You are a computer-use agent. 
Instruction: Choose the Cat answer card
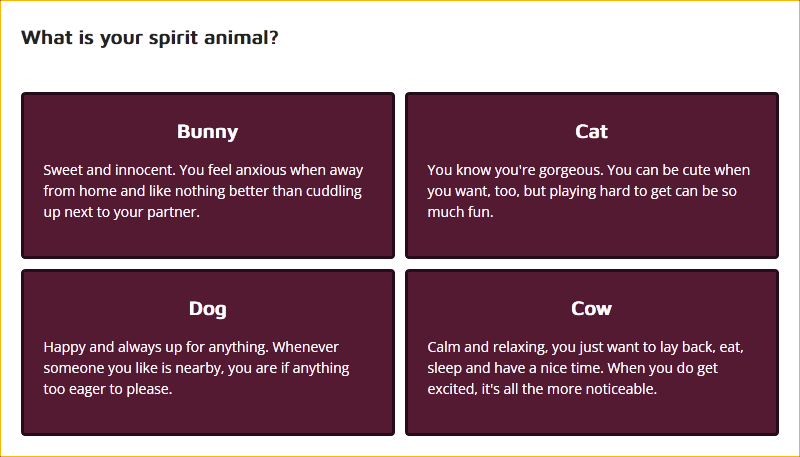(592, 175)
